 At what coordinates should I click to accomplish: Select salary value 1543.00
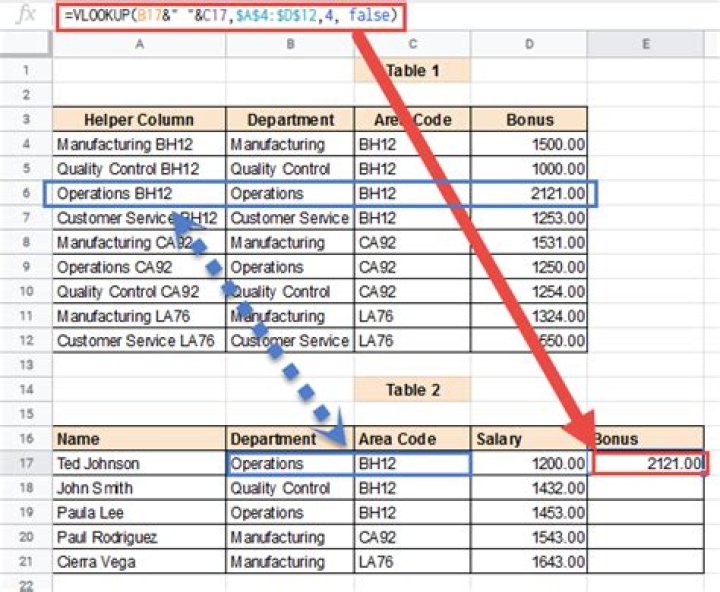tap(529, 537)
